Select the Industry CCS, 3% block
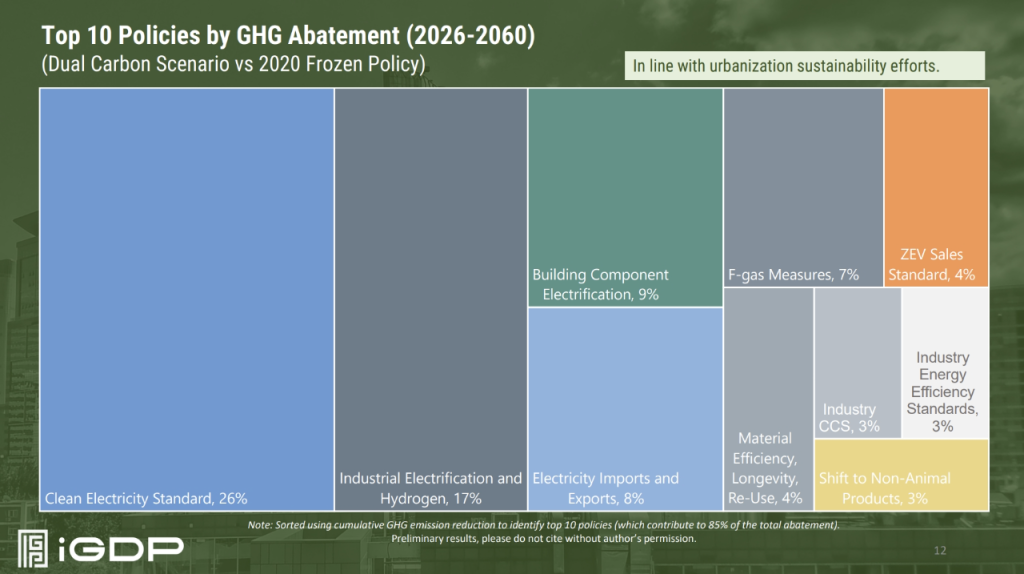Viewport: 1024px width, 574px height. click(857, 363)
